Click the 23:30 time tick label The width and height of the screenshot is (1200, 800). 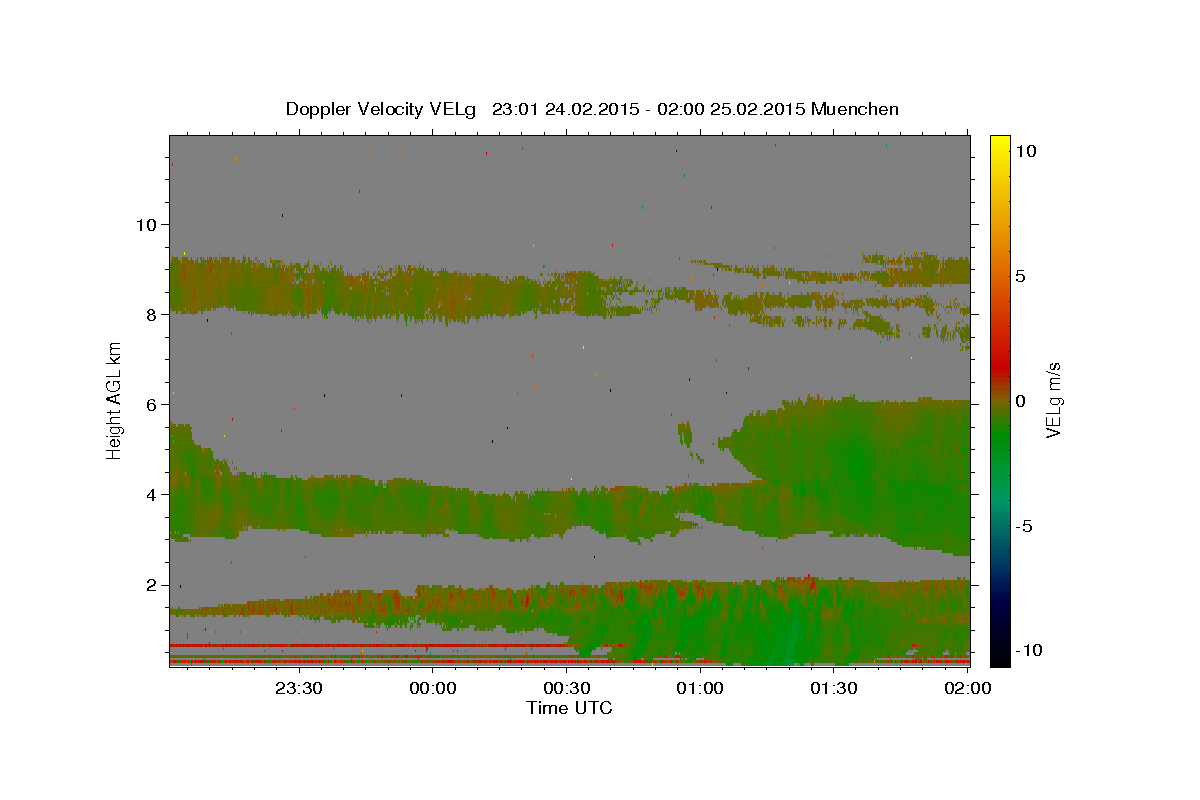pyautogui.click(x=299, y=688)
